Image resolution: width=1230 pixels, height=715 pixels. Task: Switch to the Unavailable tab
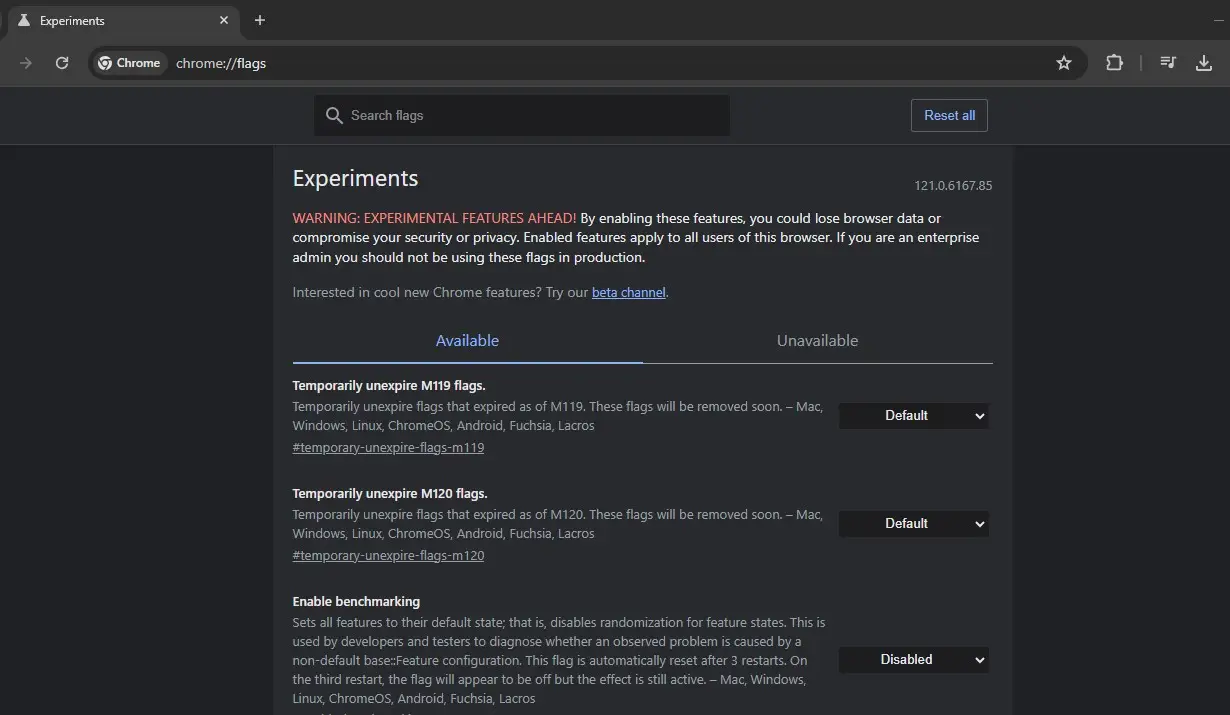(817, 341)
